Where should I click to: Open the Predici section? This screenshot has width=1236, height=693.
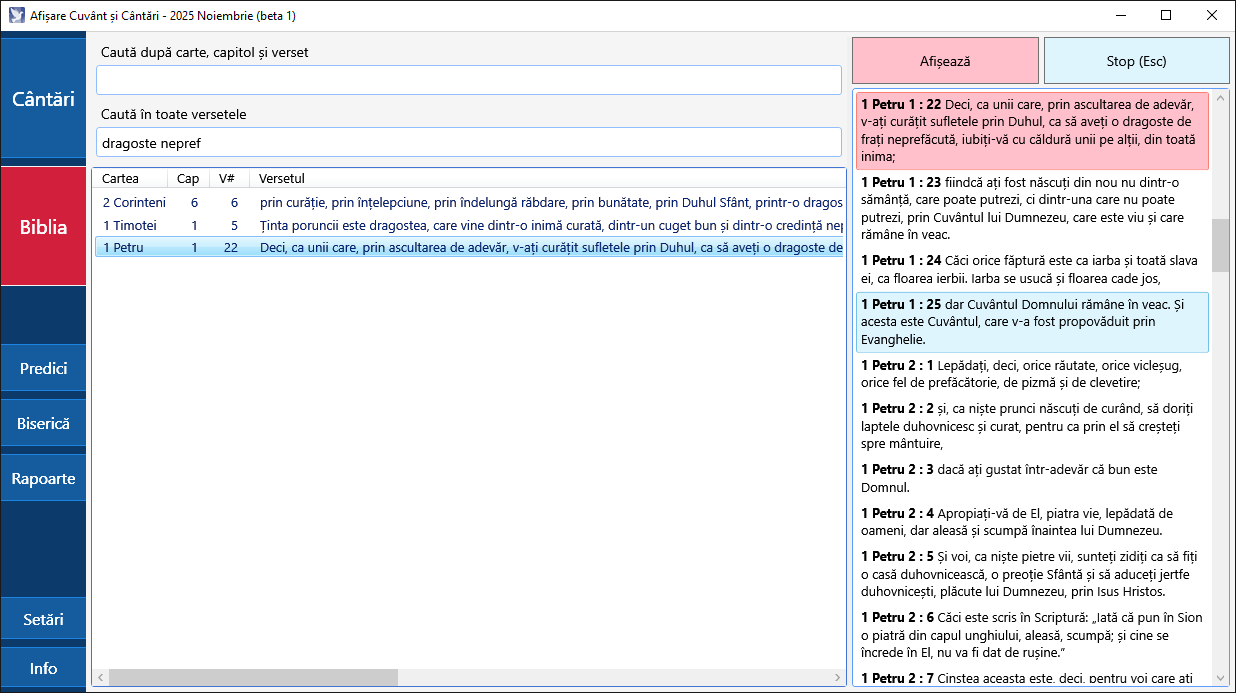pyautogui.click(x=43, y=368)
